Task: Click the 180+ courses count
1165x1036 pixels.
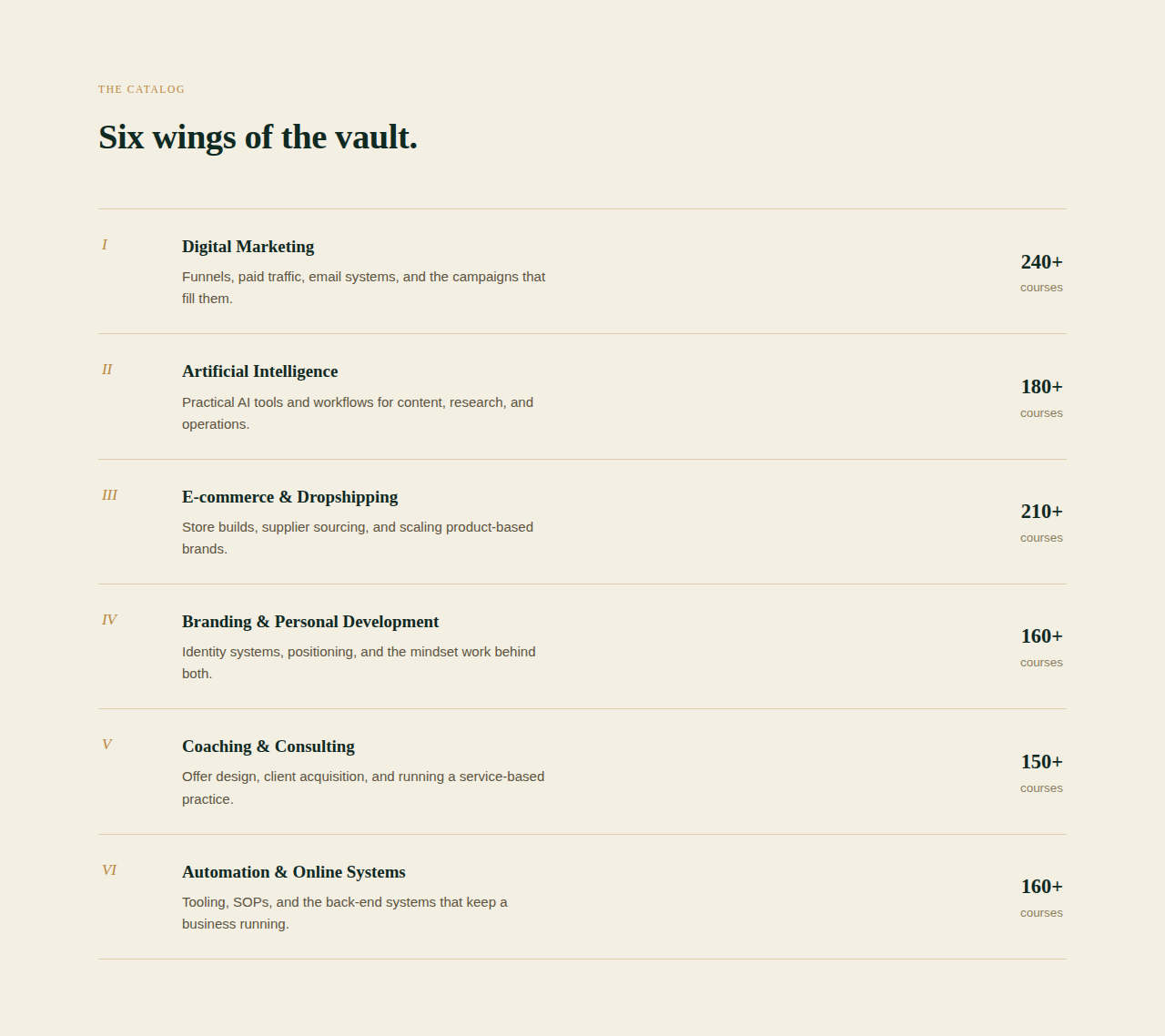Action: click(1041, 398)
